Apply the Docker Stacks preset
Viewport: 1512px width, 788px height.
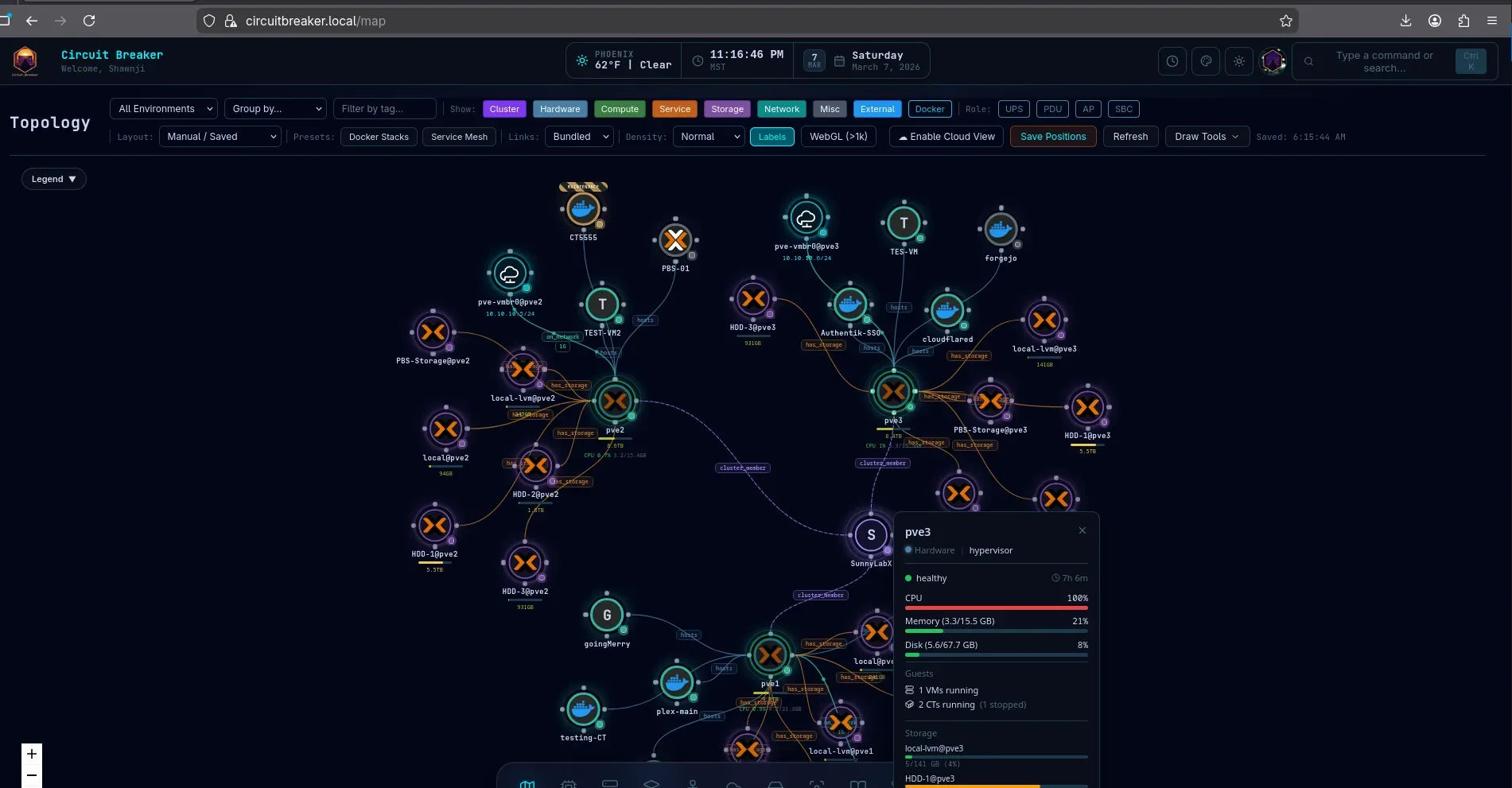tap(379, 137)
